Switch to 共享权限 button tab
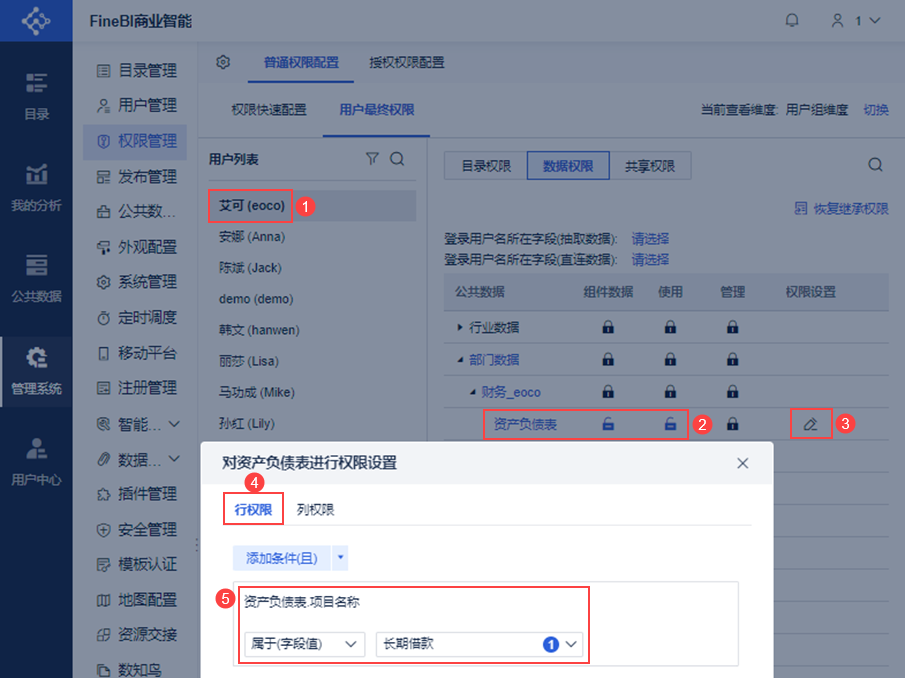 [650, 166]
